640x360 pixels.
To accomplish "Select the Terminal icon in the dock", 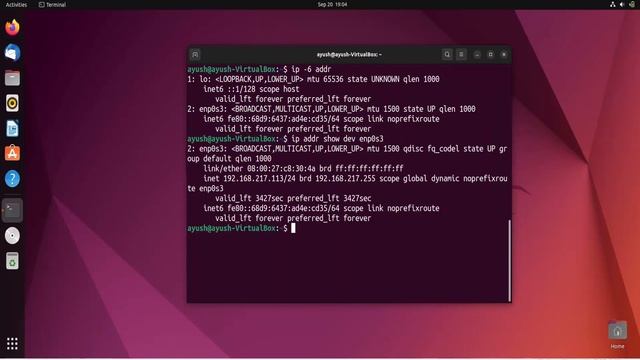I will pyautogui.click(x=12, y=210).
